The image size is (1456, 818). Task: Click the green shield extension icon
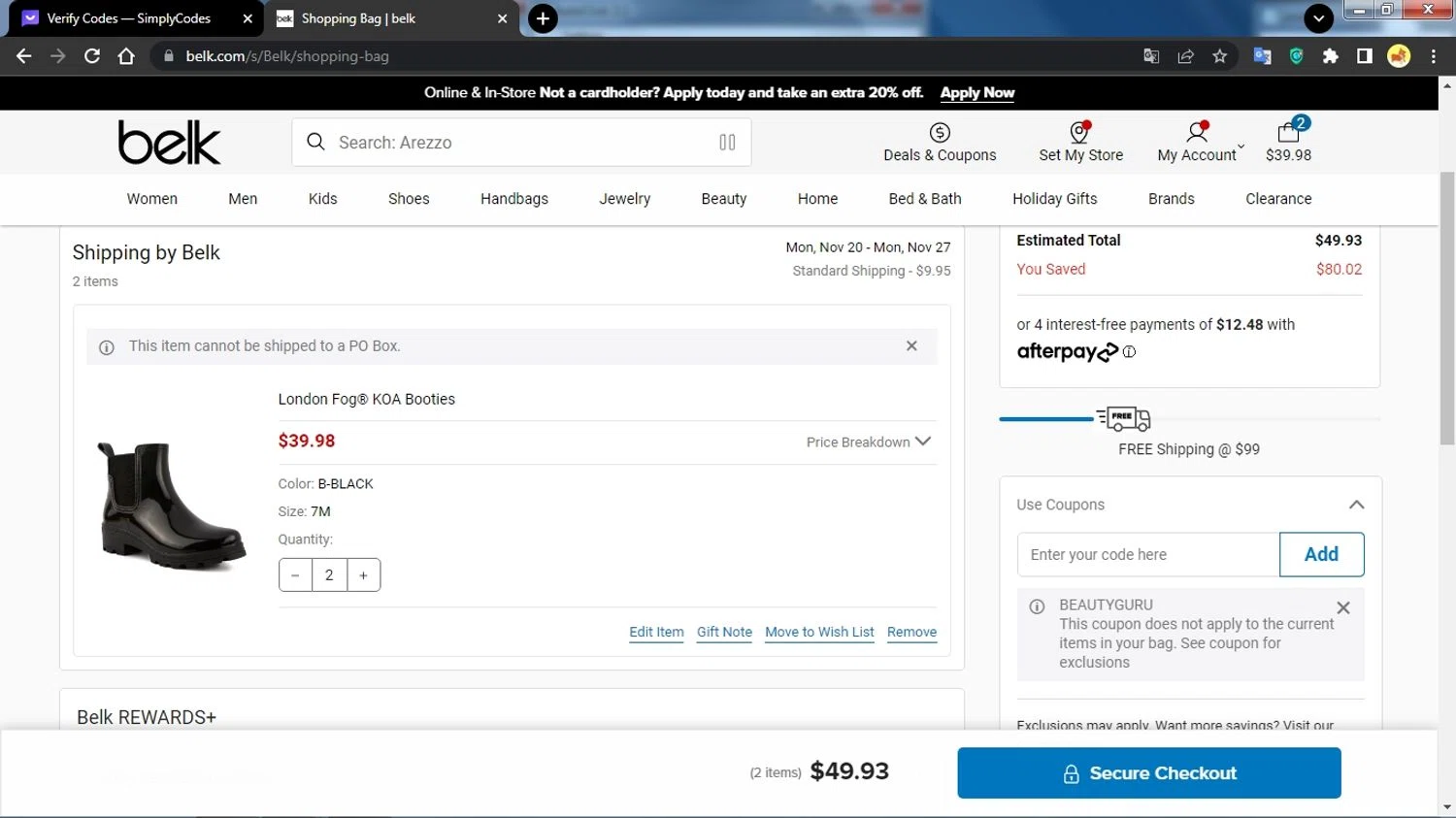tap(1297, 56)
